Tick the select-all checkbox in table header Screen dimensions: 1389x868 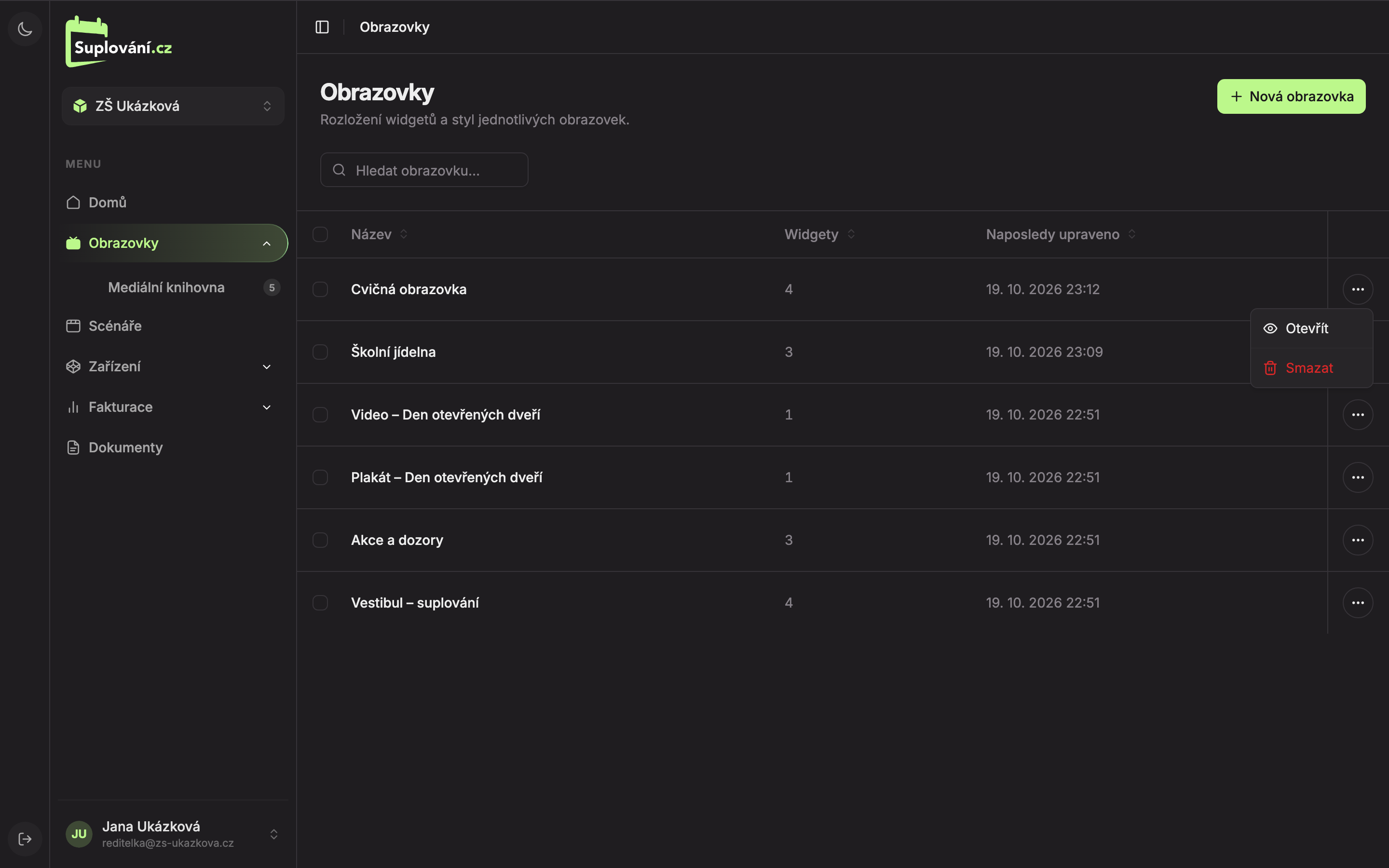[x=320, y=234]
